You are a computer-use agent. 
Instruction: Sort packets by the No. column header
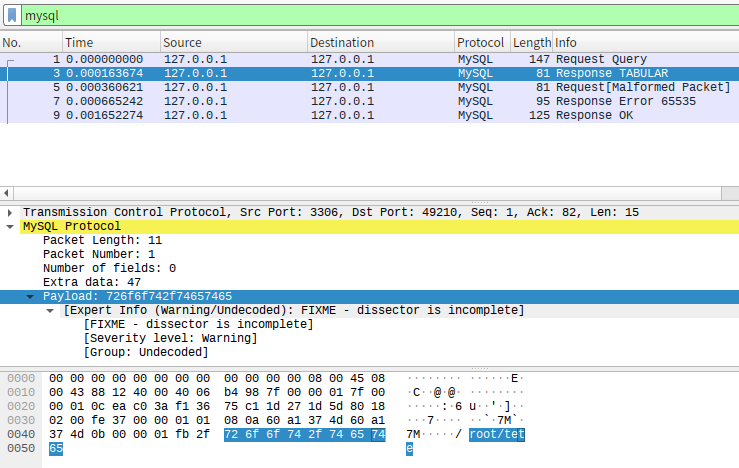click(30, 43)
